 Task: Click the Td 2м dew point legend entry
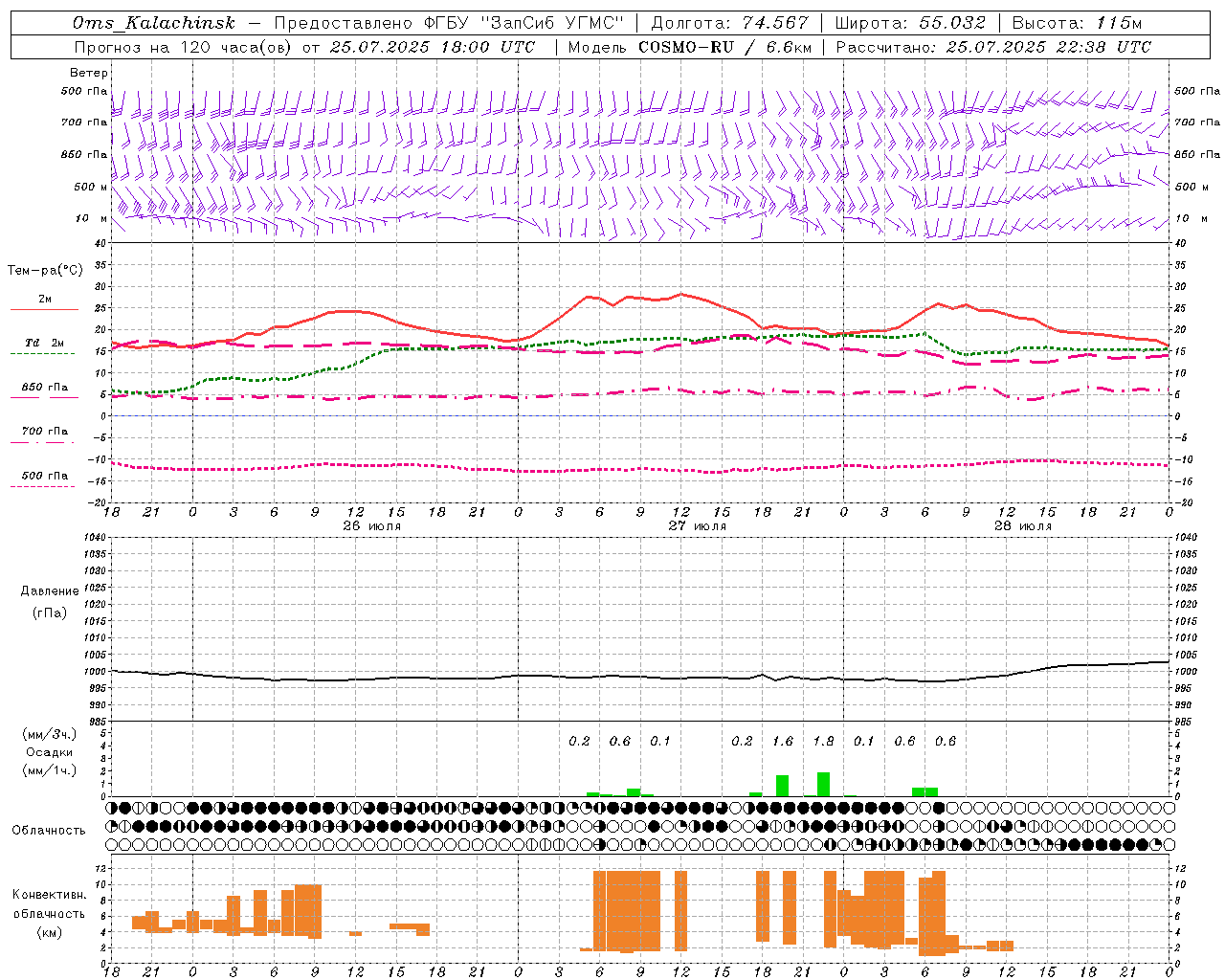pos(44,343)
